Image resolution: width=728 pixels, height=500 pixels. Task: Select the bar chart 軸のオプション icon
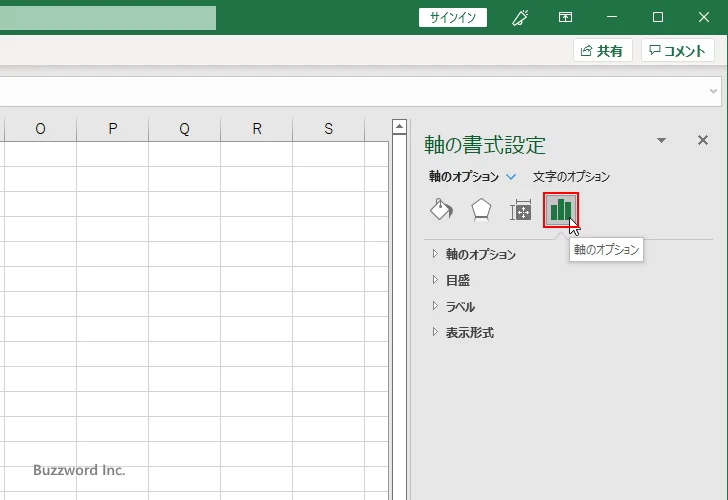coord(561,209)
